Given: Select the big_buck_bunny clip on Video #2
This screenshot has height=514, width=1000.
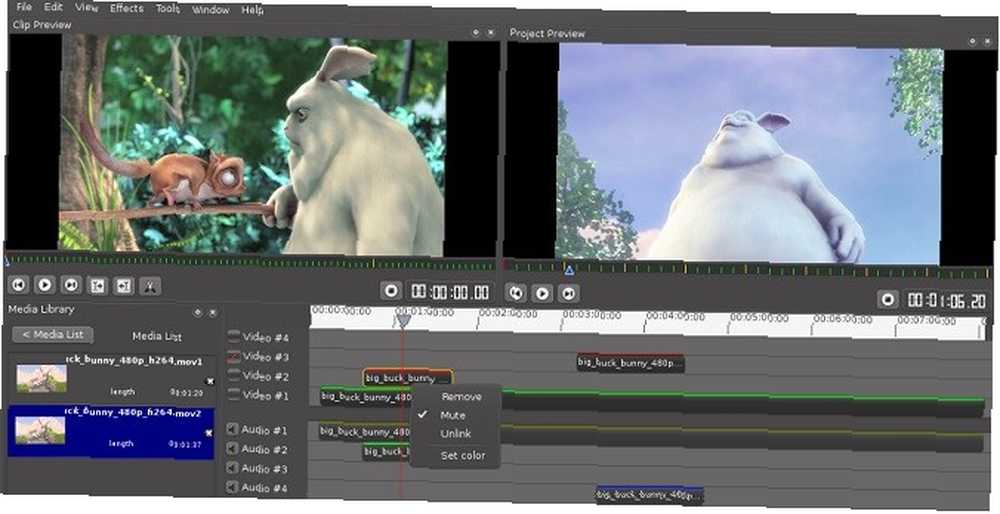Looking at the screenshot, I should pos(408,378).
